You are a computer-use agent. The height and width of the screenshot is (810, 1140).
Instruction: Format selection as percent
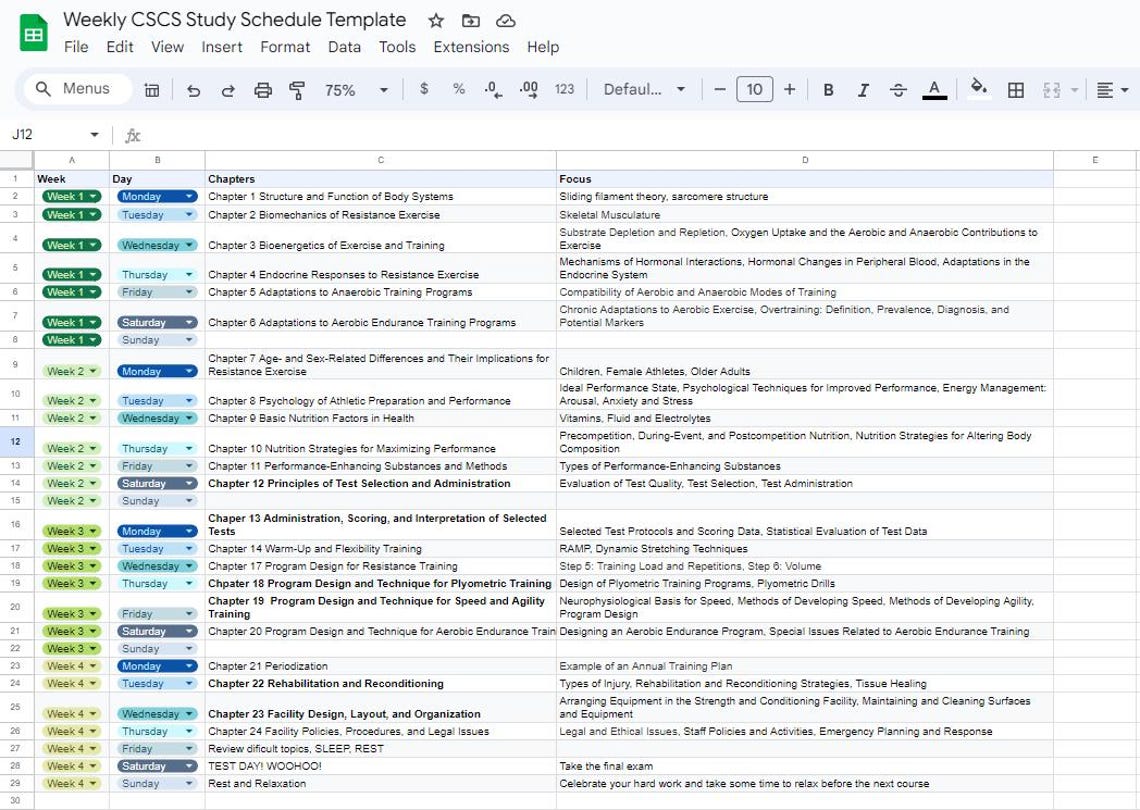point(458,89)
